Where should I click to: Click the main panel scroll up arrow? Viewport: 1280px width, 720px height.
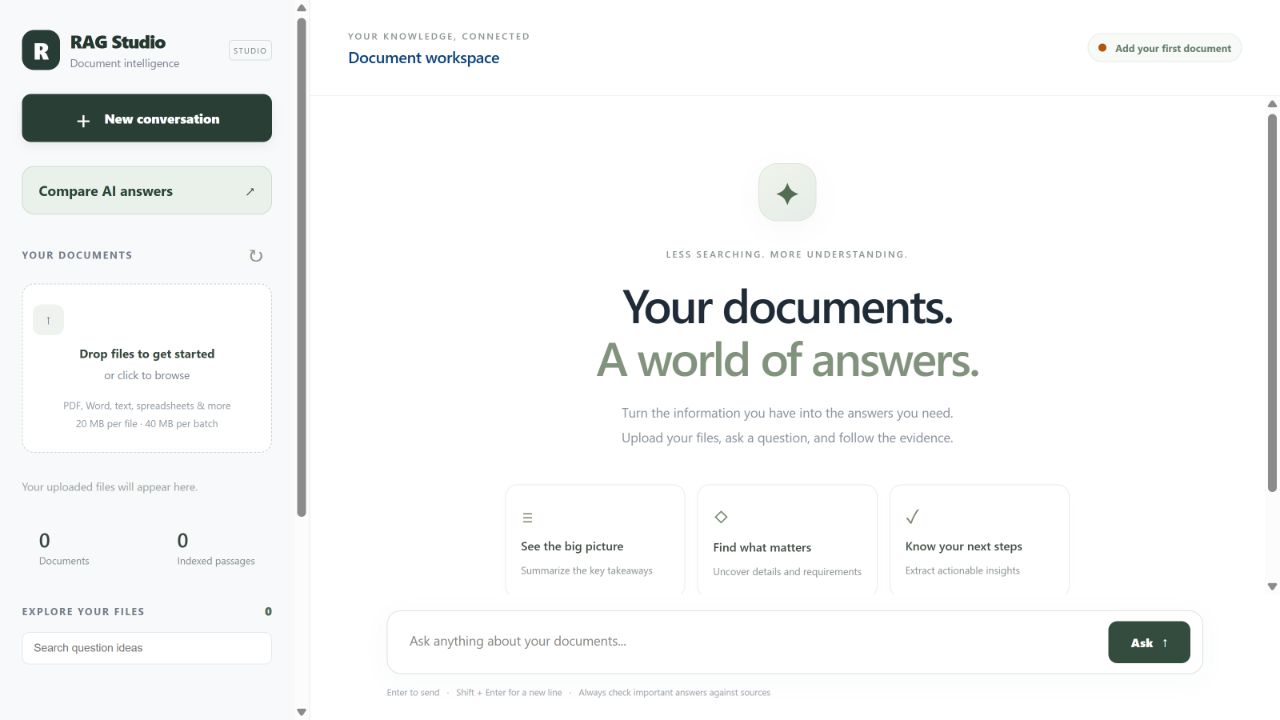pos(1272,104)
